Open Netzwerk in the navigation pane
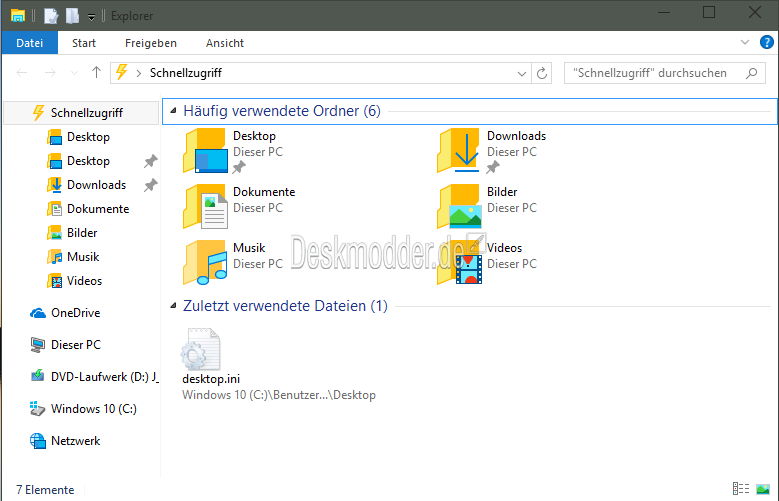This screenshot has width=779, height=501. [76, 441]
